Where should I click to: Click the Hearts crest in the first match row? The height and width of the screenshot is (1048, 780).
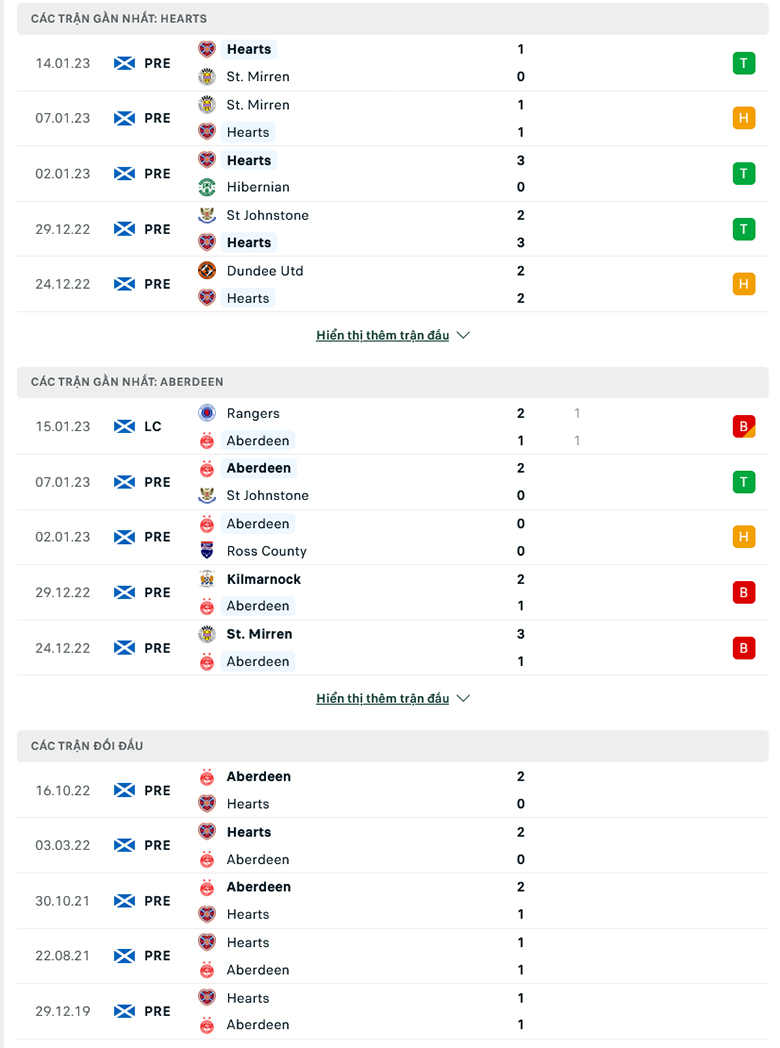pyautogui.click(x=207, y=48)
